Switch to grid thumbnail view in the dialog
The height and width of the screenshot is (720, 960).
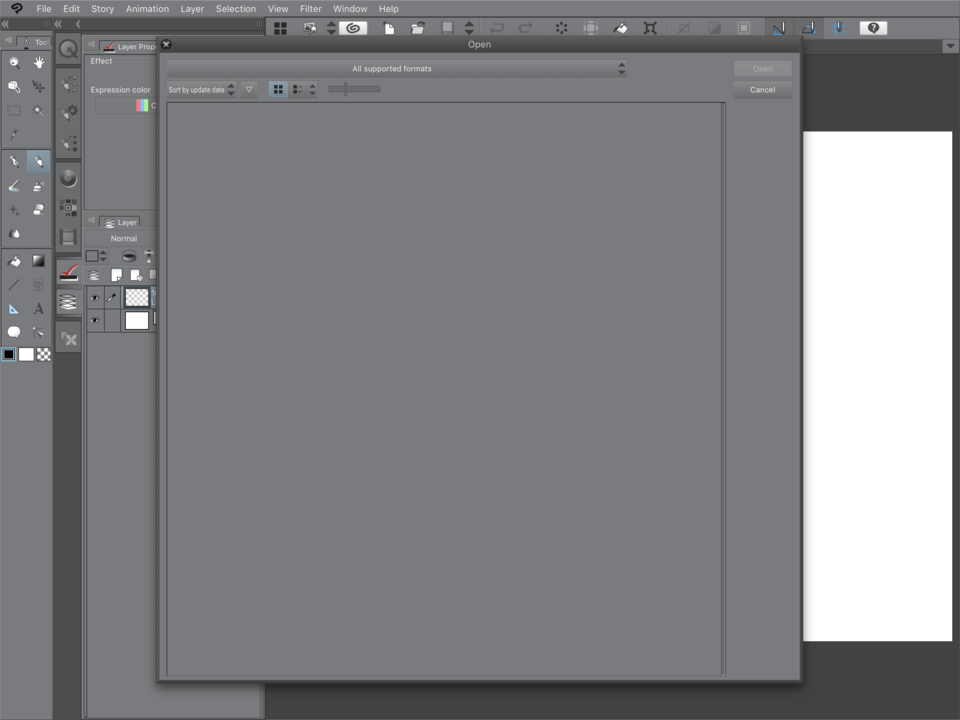click(278, 89)
